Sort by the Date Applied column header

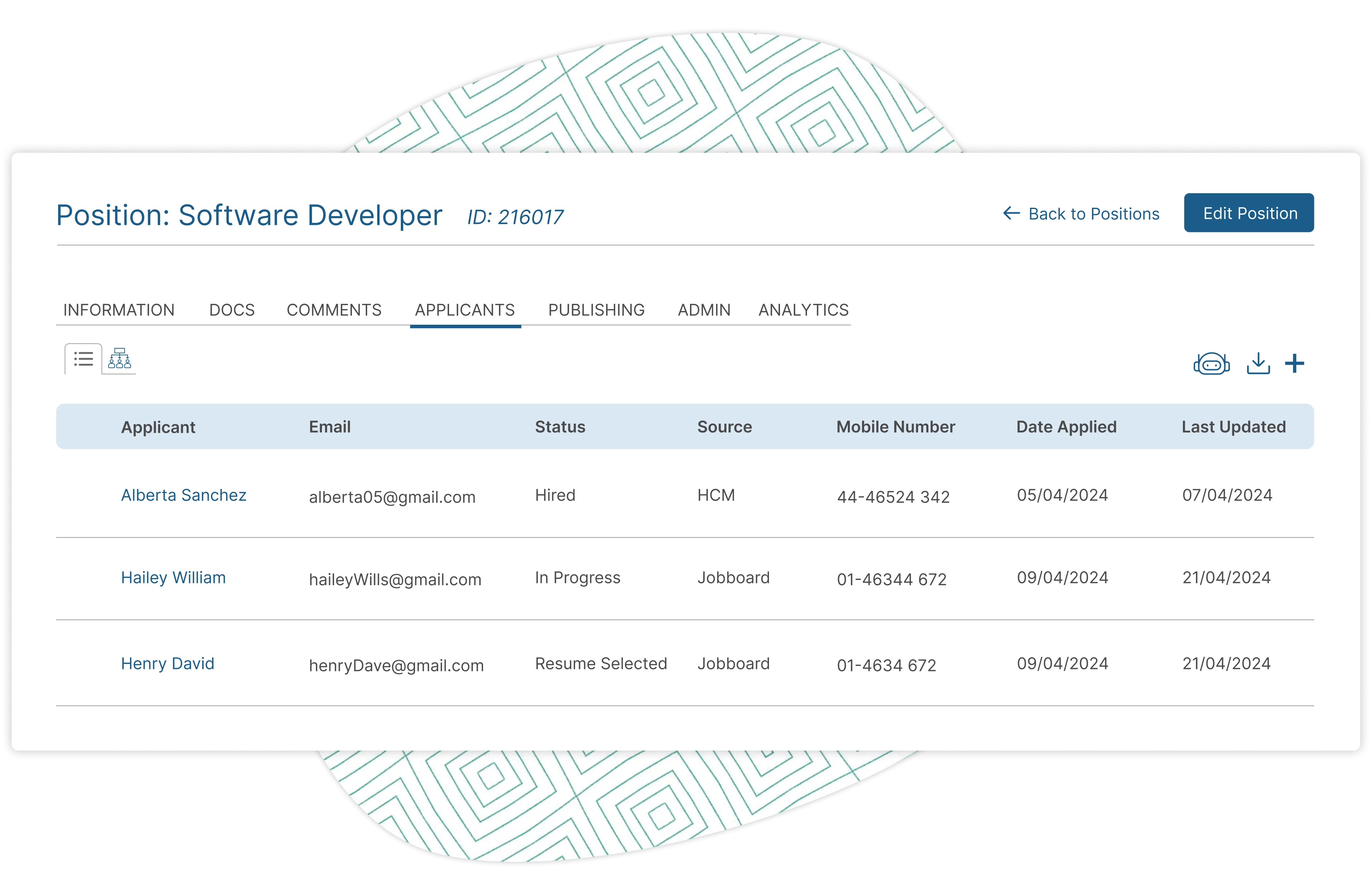point(1066,427)
